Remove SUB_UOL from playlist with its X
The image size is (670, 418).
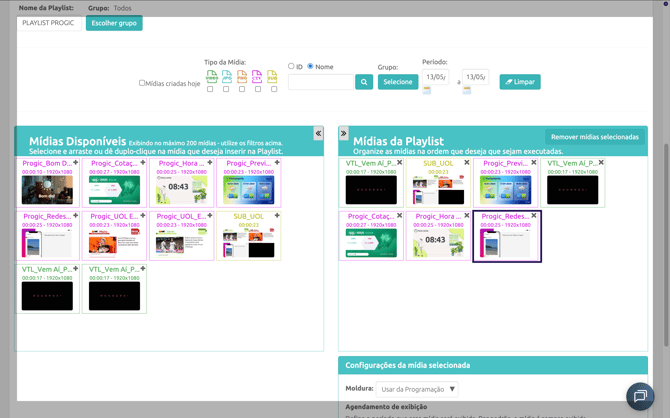click(x=467, y=162)
